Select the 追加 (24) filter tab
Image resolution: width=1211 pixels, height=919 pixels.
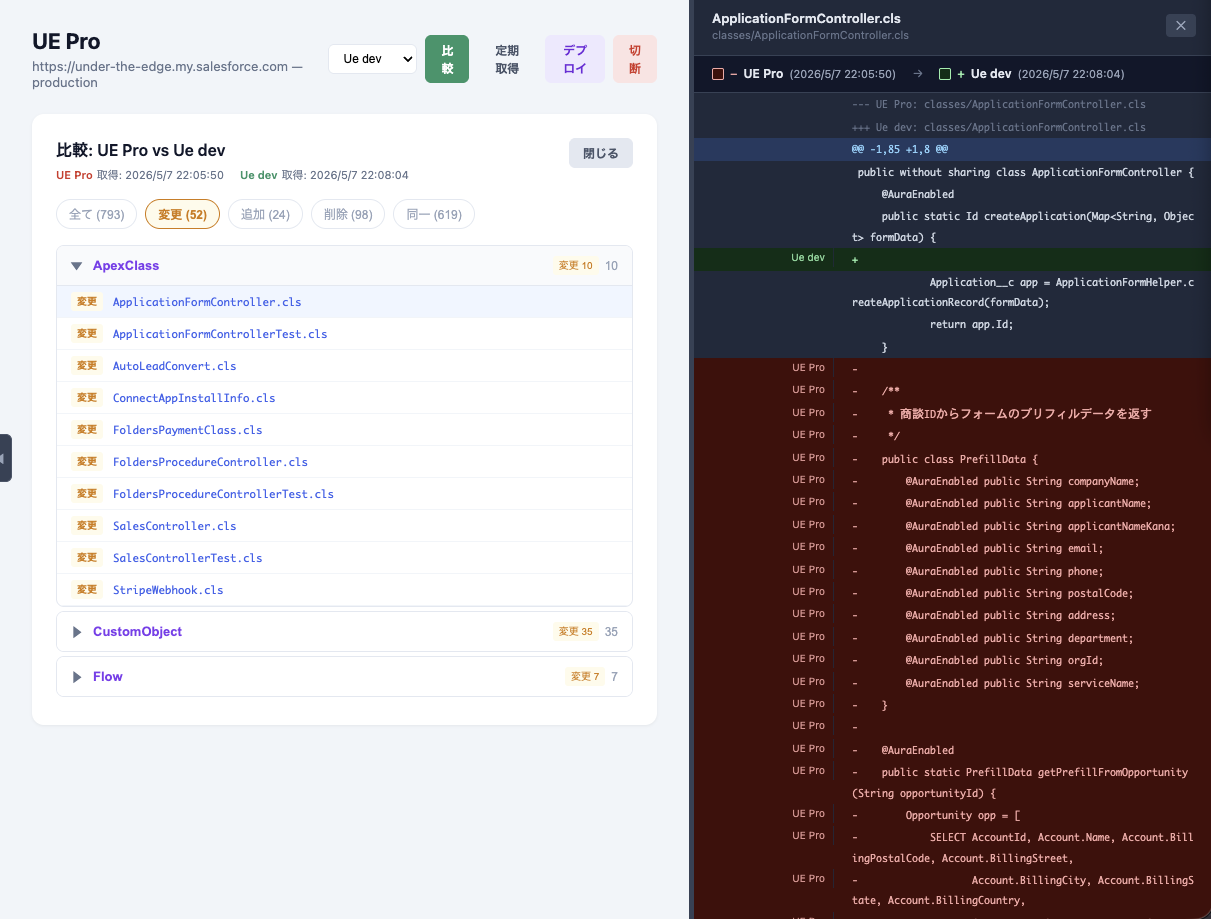[x=265, y=214]
